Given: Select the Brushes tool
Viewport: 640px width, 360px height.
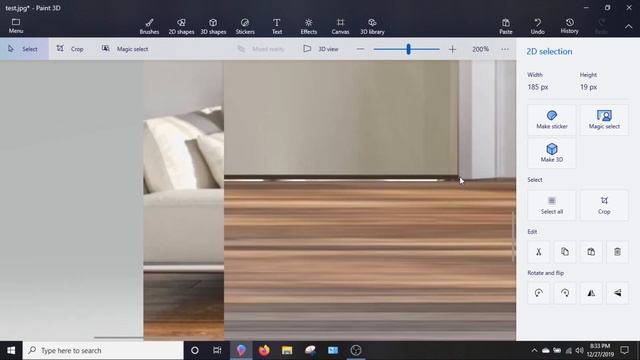Looking at the screenshot, I should pos(149,26).
